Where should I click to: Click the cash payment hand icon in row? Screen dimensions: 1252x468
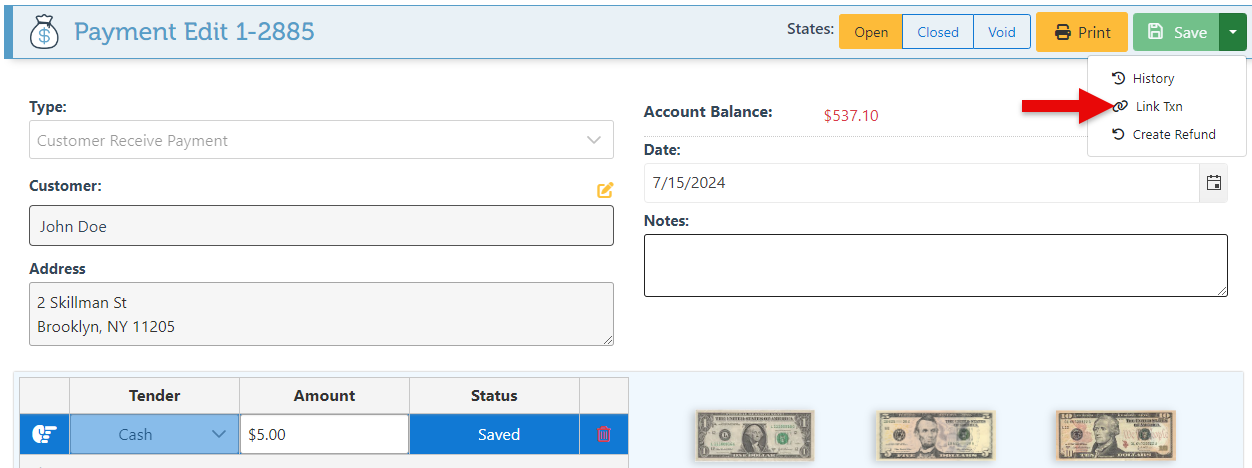[x=44, y=434]
